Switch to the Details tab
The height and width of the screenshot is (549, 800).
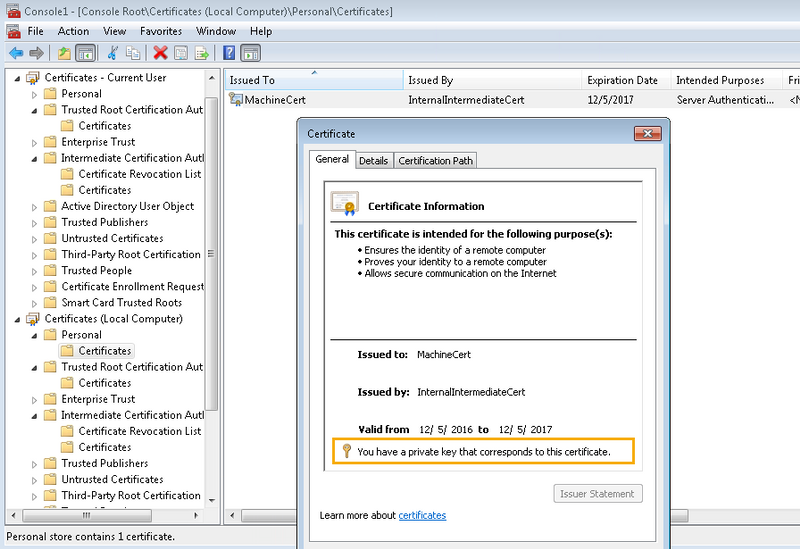(373, 160)
